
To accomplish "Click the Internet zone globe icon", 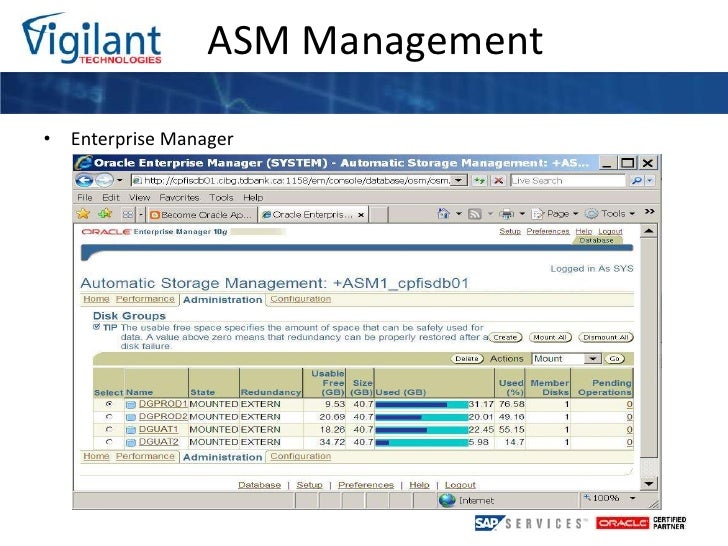I will coord(447,500).
